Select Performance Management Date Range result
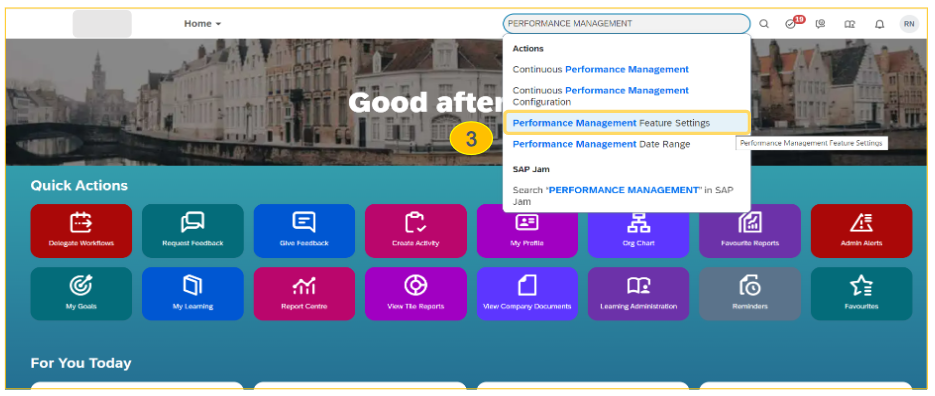 (x=626, y=144)
